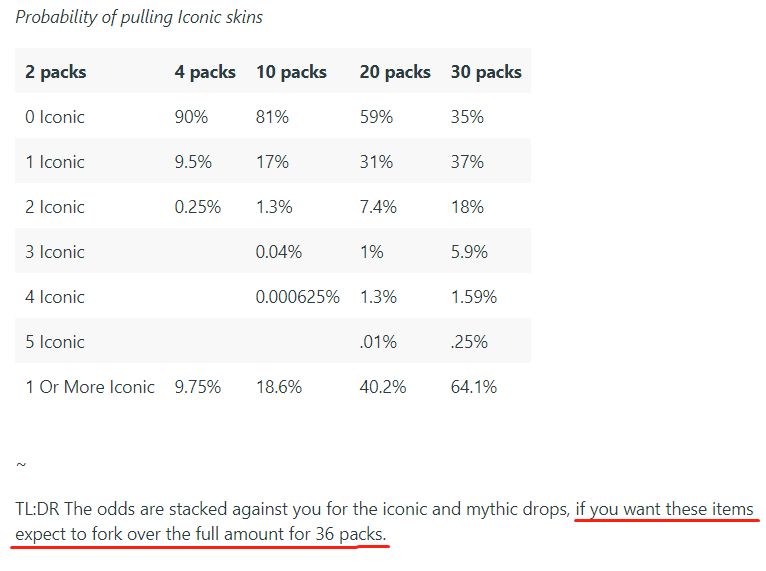Click the "2 packs" column header
The height and width of the screenshot is (571, 766).
click(x=56, y=72)
